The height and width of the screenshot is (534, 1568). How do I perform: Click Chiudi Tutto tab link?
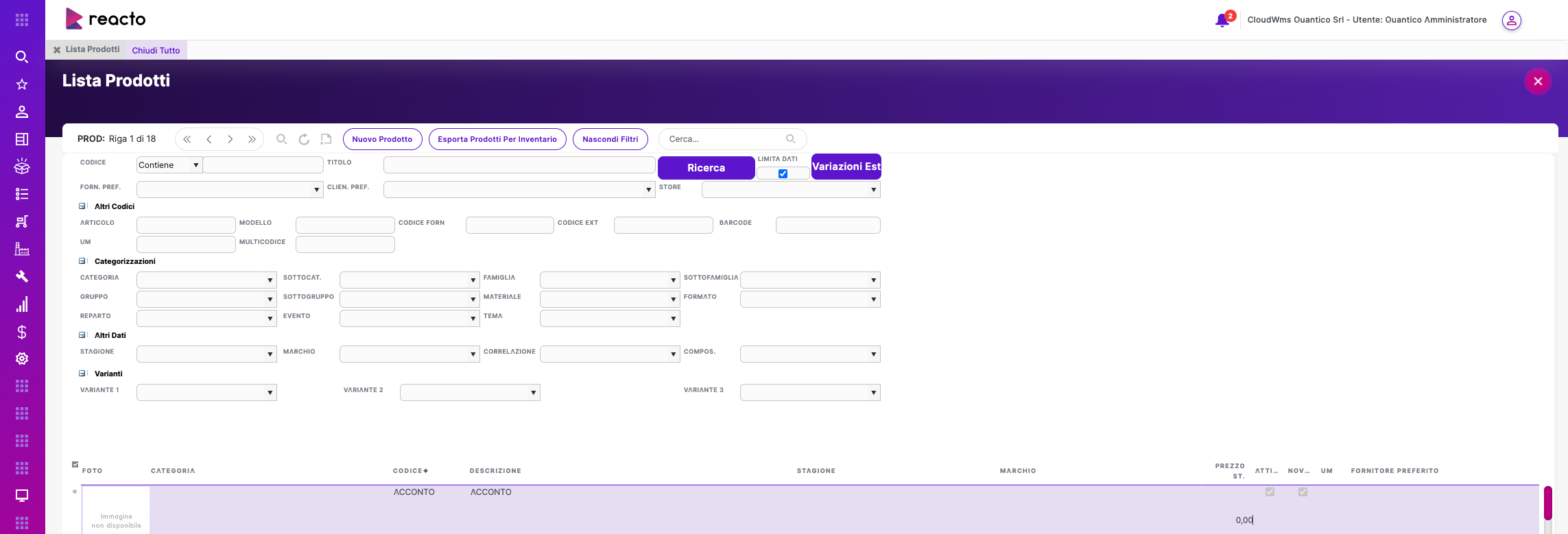coord(156,50)
